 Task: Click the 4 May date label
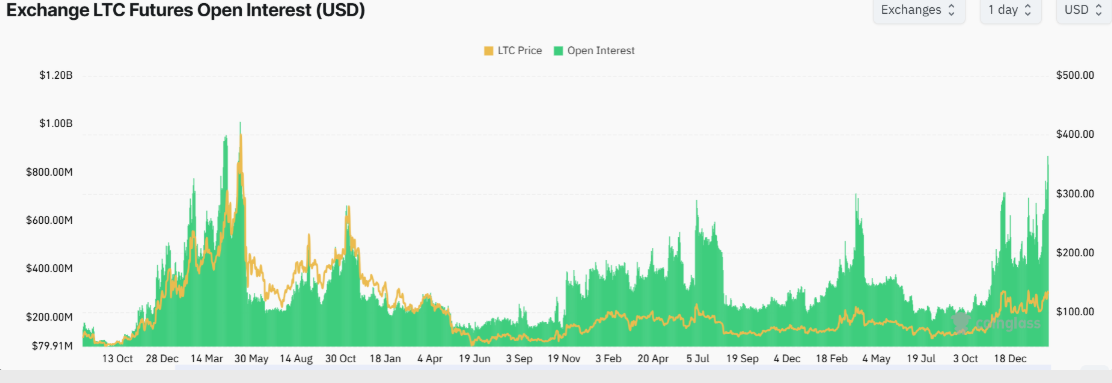[876, 359]
